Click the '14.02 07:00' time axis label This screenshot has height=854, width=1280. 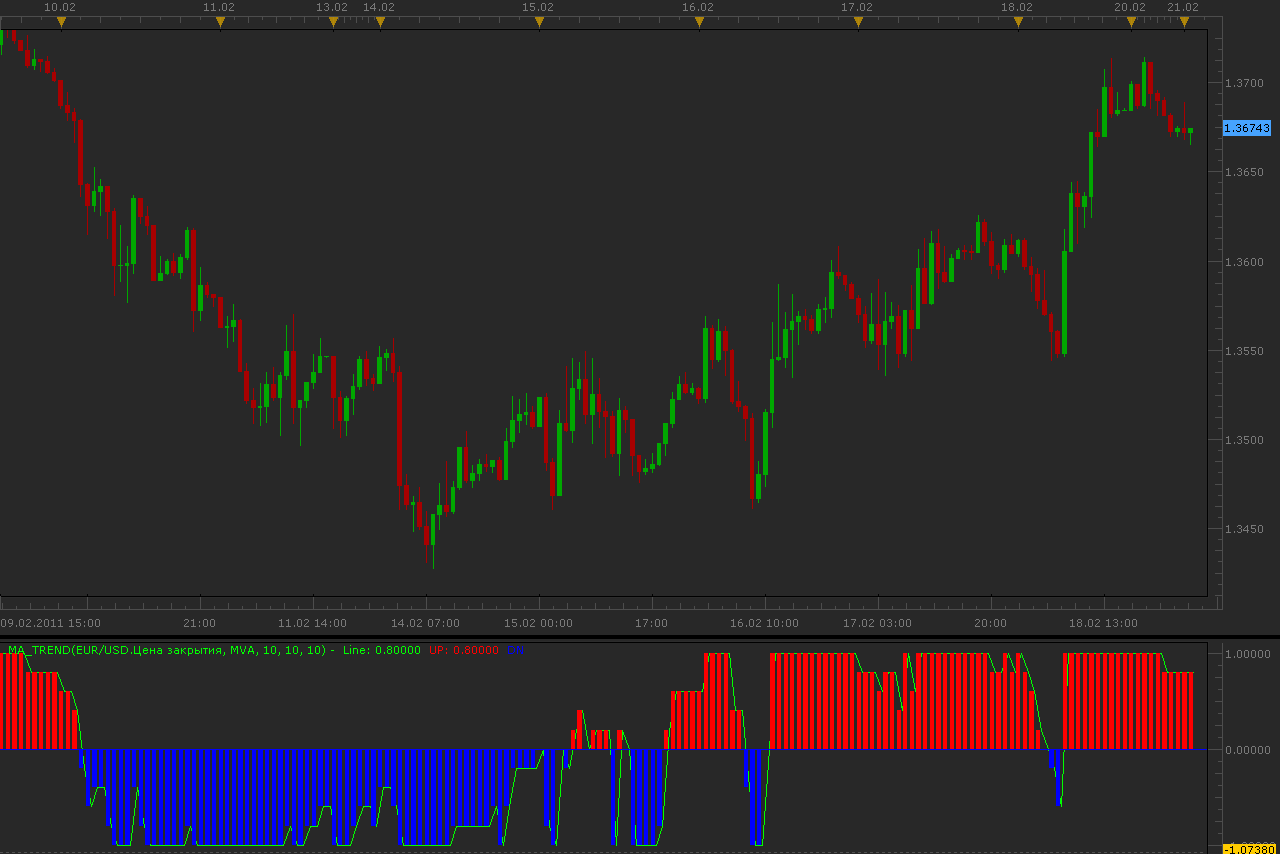[x=425, y=623]
